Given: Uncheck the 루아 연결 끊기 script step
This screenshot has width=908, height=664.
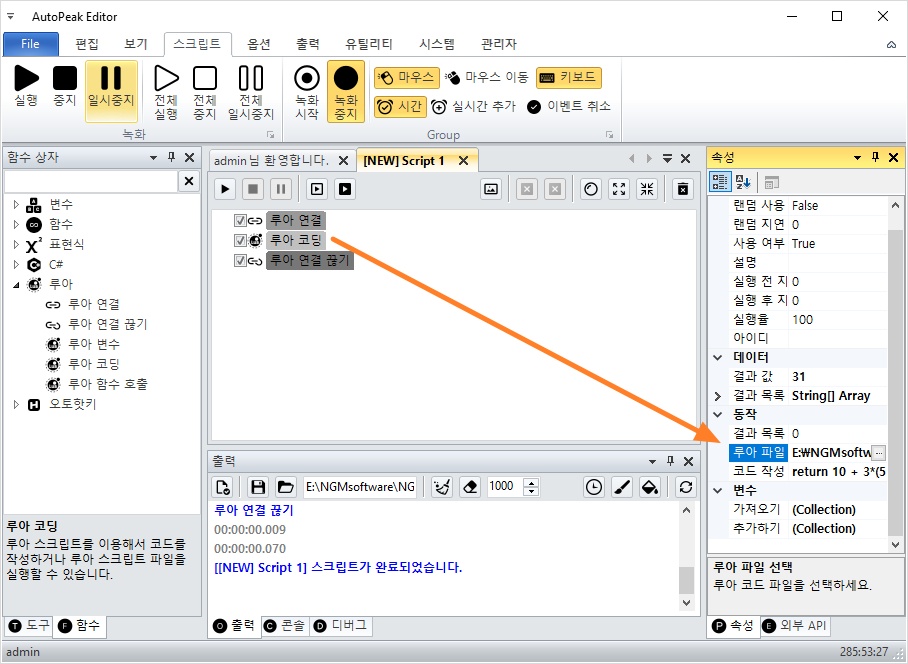Looking at the screenshot, I should click(x=240, y=261).
